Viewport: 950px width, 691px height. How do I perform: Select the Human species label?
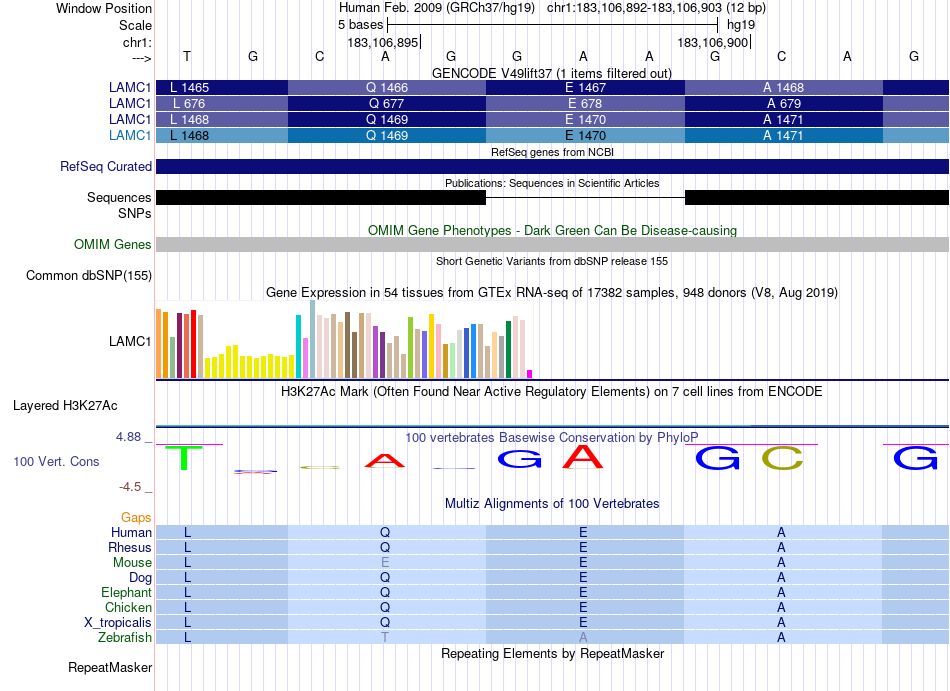(131, 532)
